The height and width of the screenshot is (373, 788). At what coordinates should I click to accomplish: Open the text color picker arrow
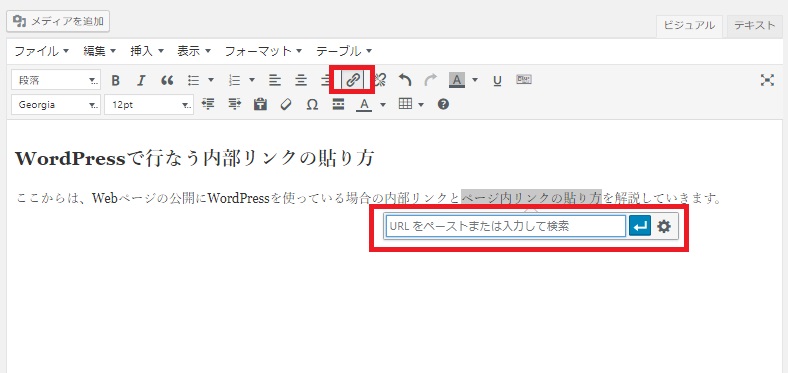[383, 105]
